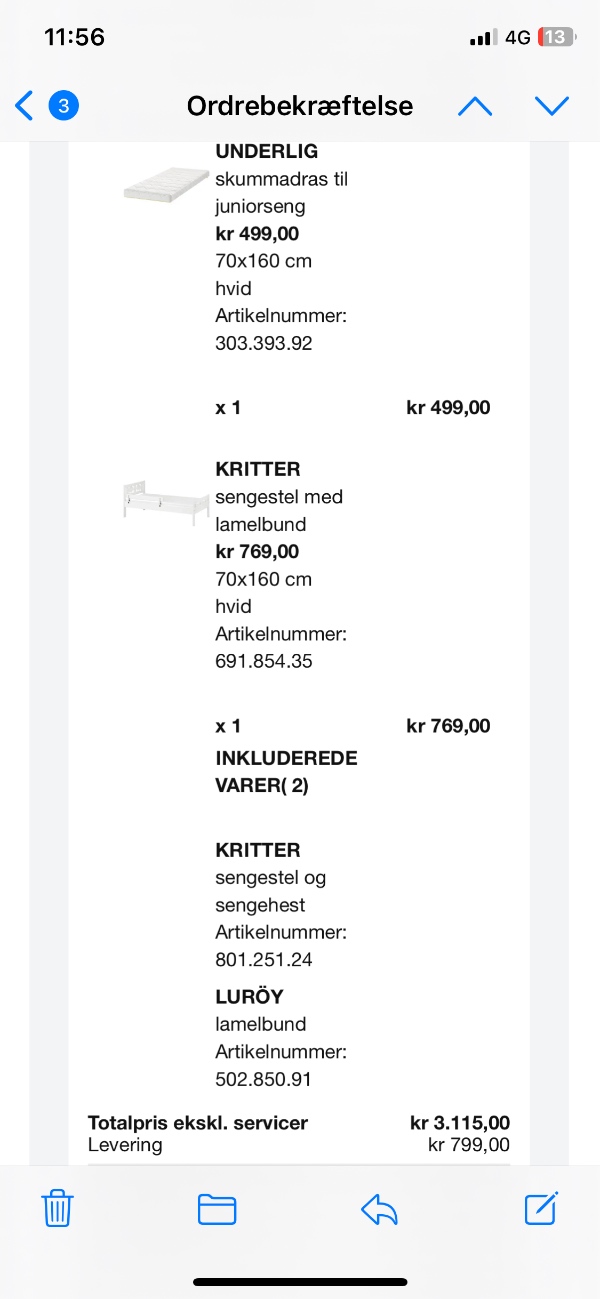Open the folder icon to move this email
This screenshot has width=600, height=1299.
[x=217, y=1209]
